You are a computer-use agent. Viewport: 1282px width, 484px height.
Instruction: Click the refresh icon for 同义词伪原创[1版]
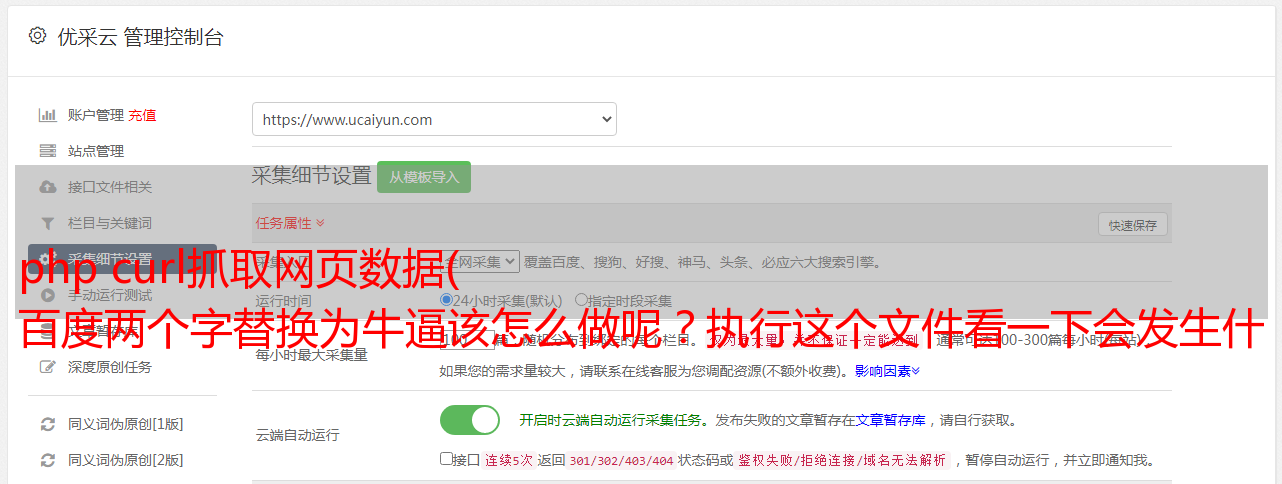point(47,424)
